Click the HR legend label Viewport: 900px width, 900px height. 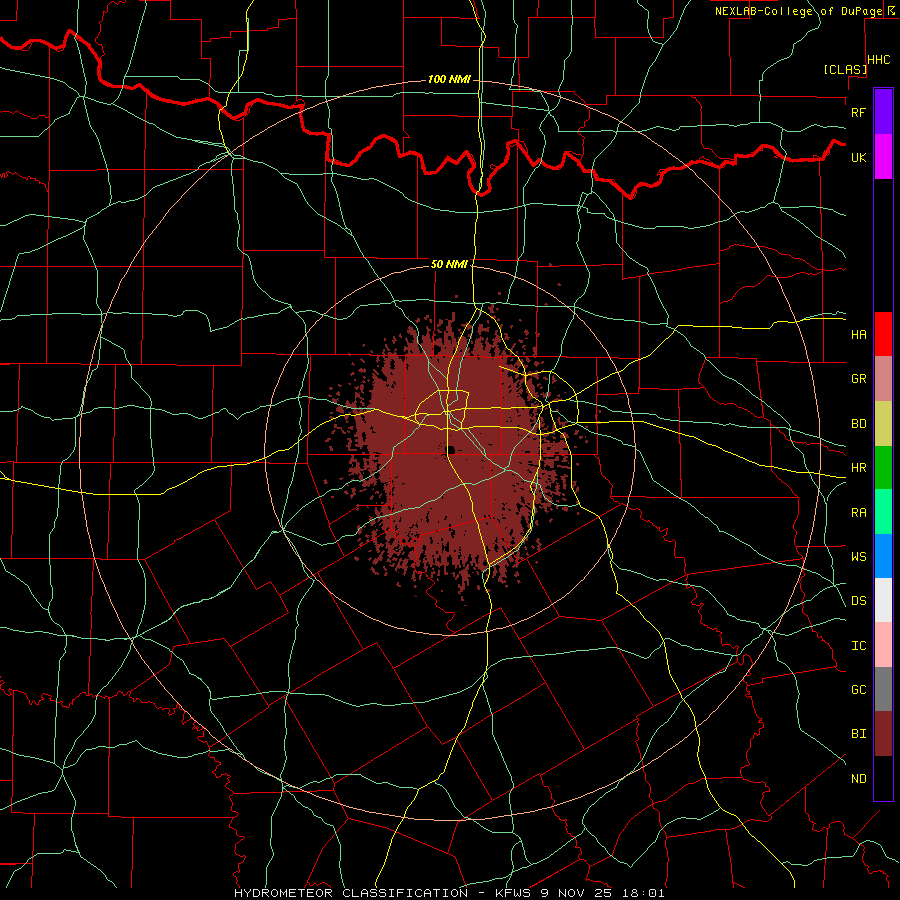click(x=858, y=468)
